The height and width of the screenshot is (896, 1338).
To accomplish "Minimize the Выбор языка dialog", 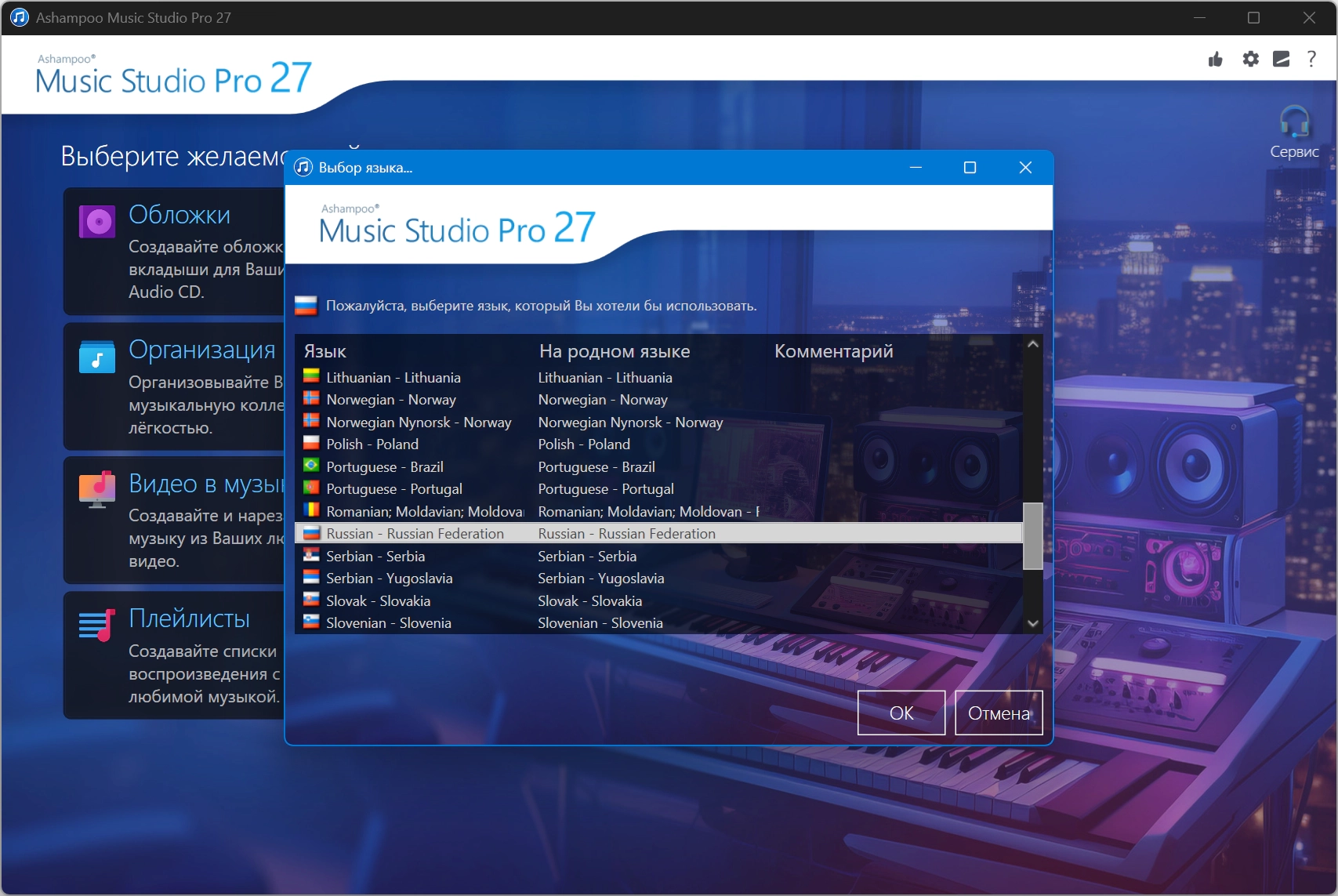I will [x=916, y=167].
